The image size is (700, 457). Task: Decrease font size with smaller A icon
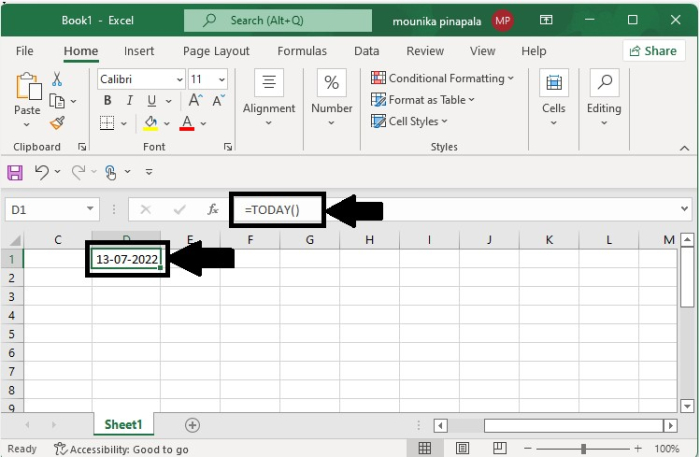tap(218, 100)
